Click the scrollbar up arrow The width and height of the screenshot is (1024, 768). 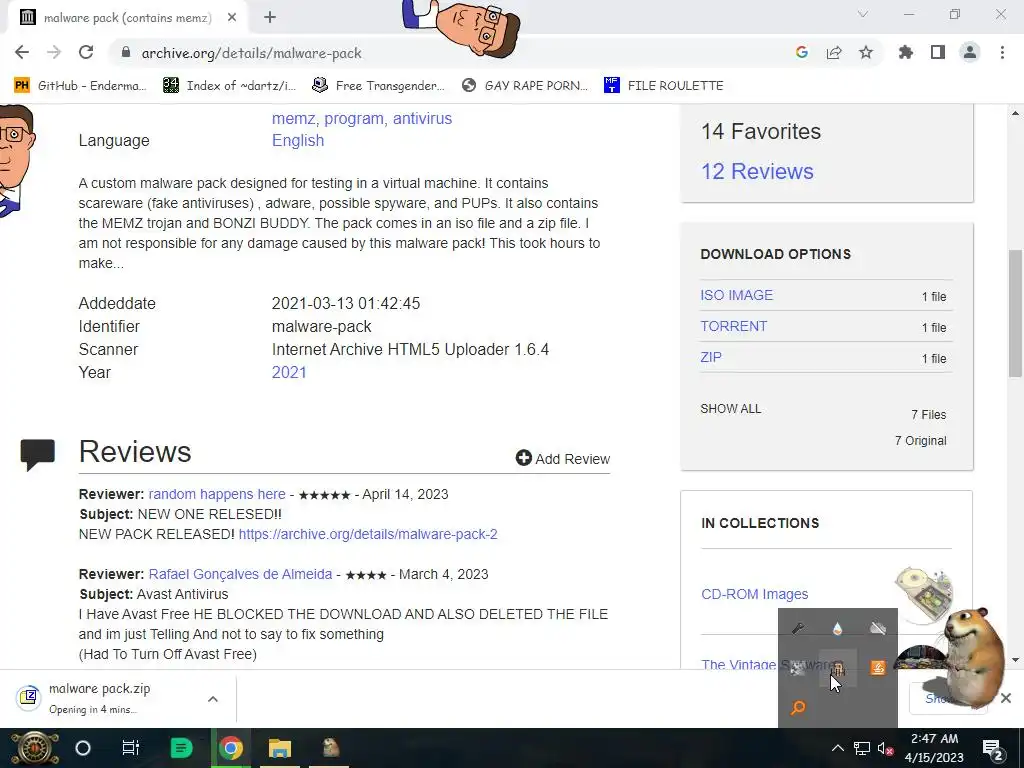pos(1016,113)
